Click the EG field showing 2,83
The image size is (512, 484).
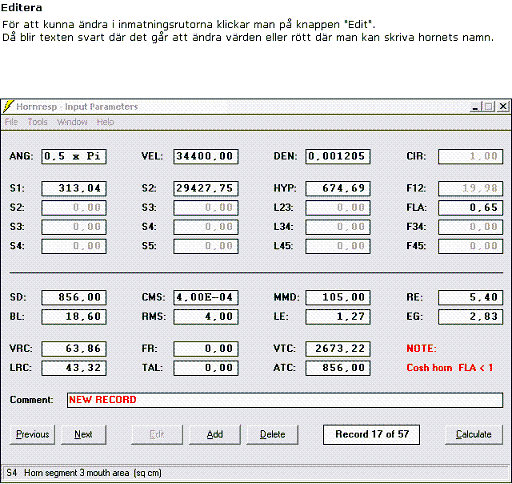470,317
